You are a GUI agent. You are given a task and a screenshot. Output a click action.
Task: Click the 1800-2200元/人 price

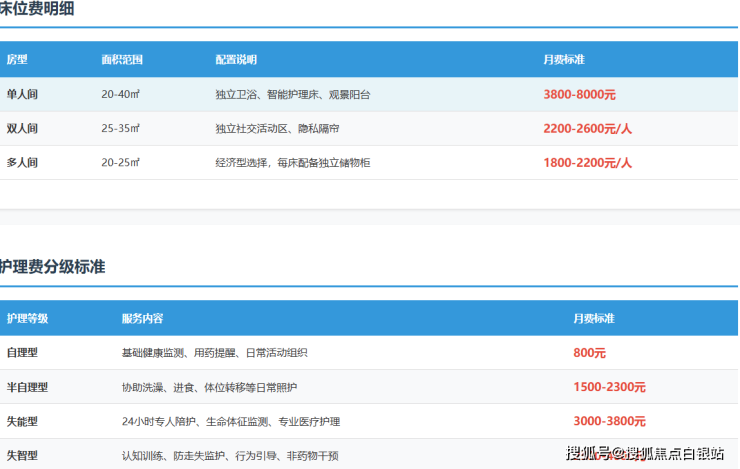pos(587,162)
